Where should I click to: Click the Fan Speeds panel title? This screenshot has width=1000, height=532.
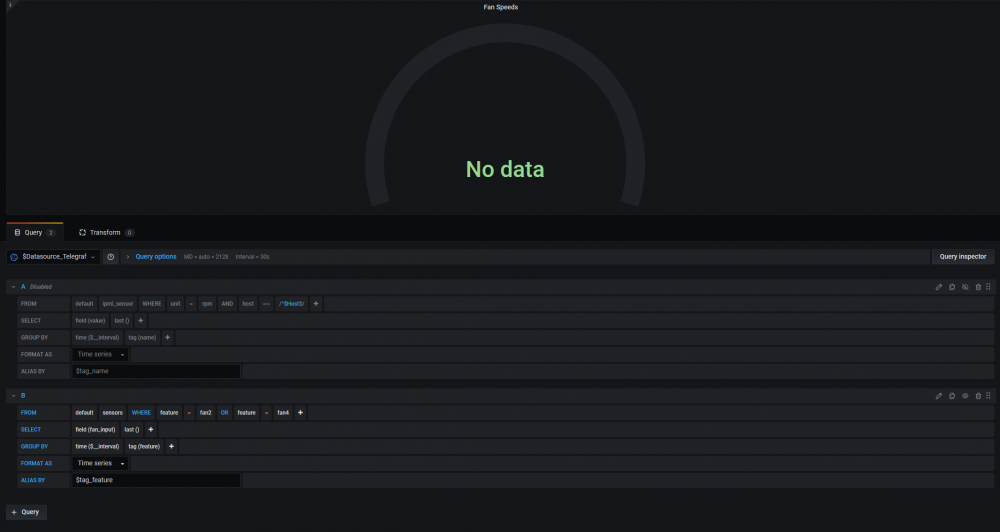501,7
